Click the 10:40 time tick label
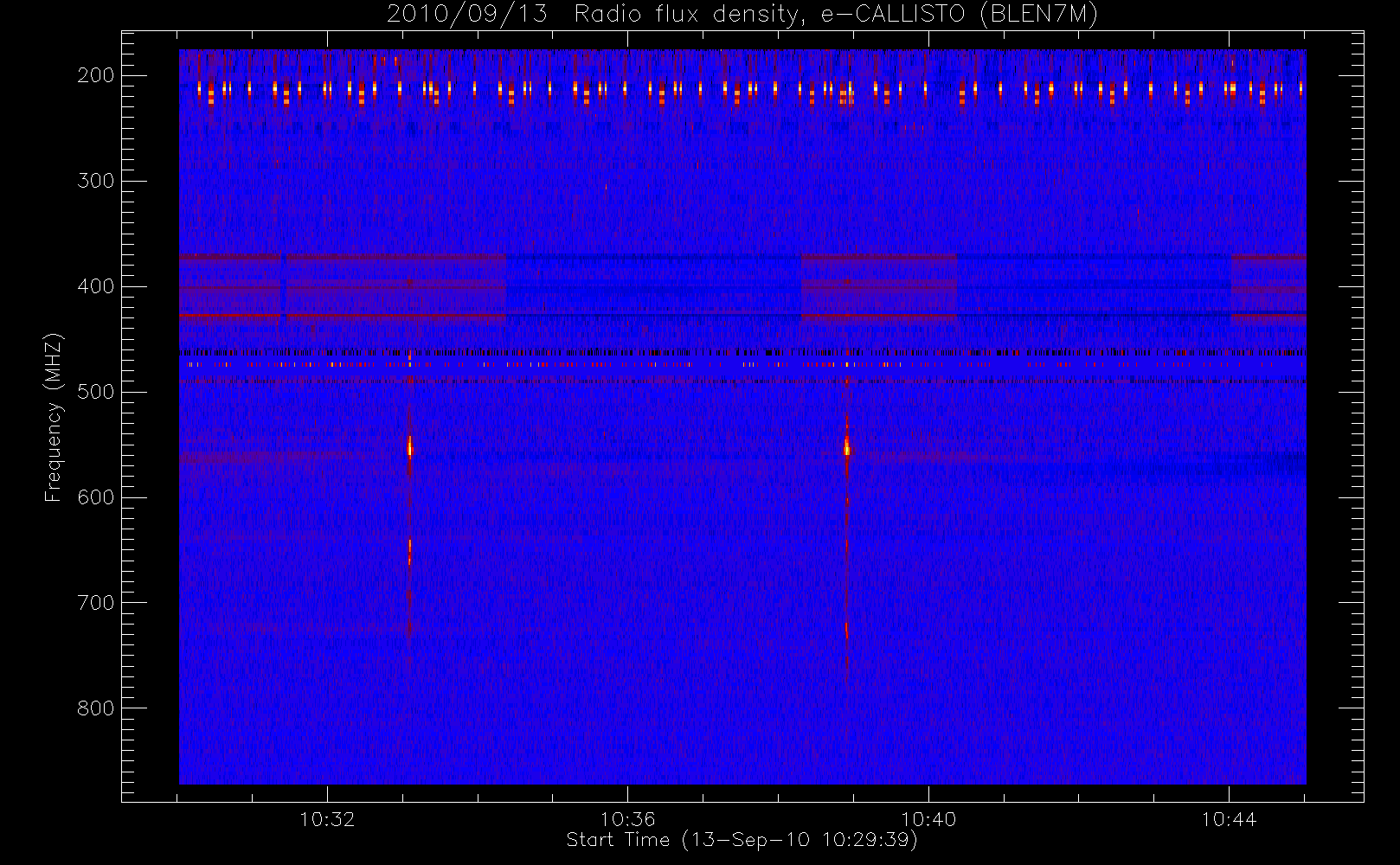Screen dimensions: 1400x865 pyautogui.click(x=928, y=819)
